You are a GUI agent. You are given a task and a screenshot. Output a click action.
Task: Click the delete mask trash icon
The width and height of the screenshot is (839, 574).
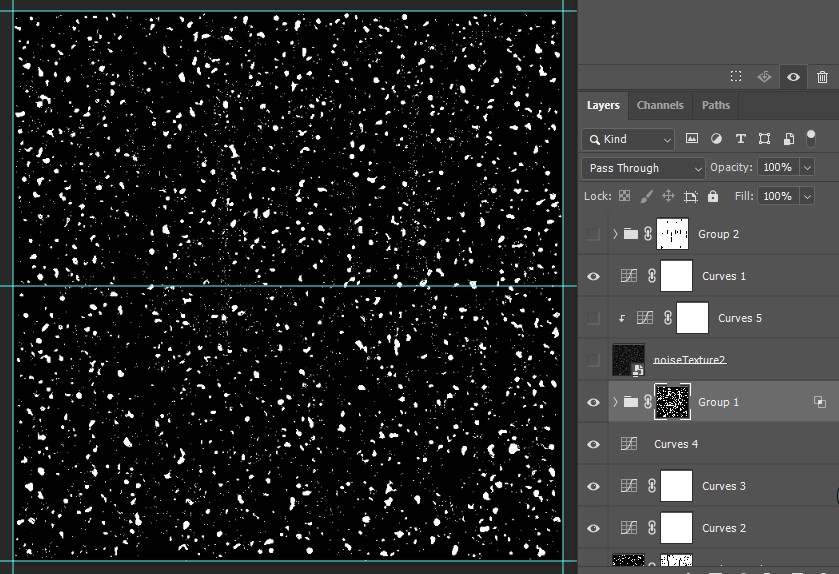click(822, 77)
